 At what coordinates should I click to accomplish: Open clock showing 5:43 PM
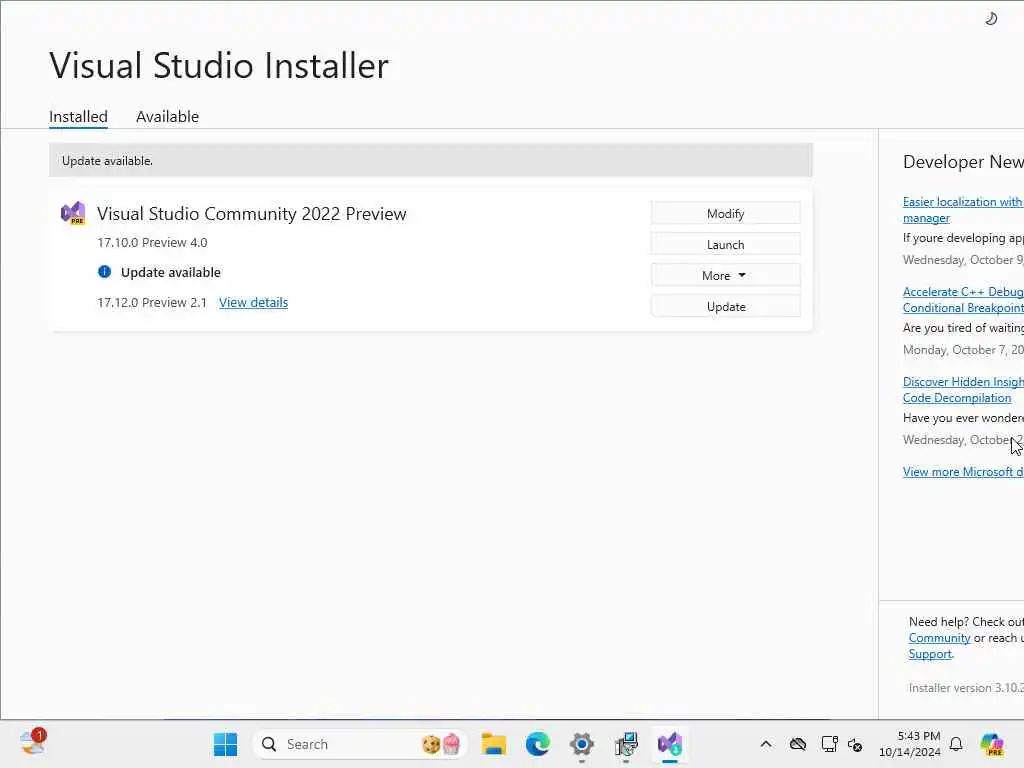tap(910, 744)
